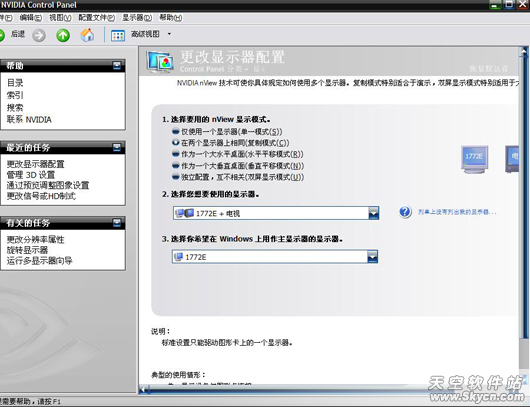Maximize the NVIDIA Control Panel window

tap(508, 4)
